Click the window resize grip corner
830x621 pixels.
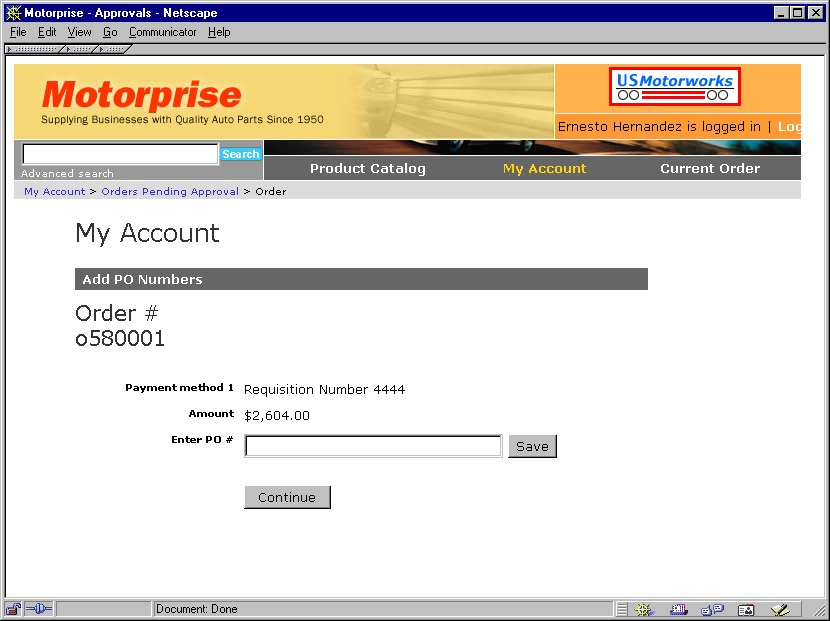[818, 610]
